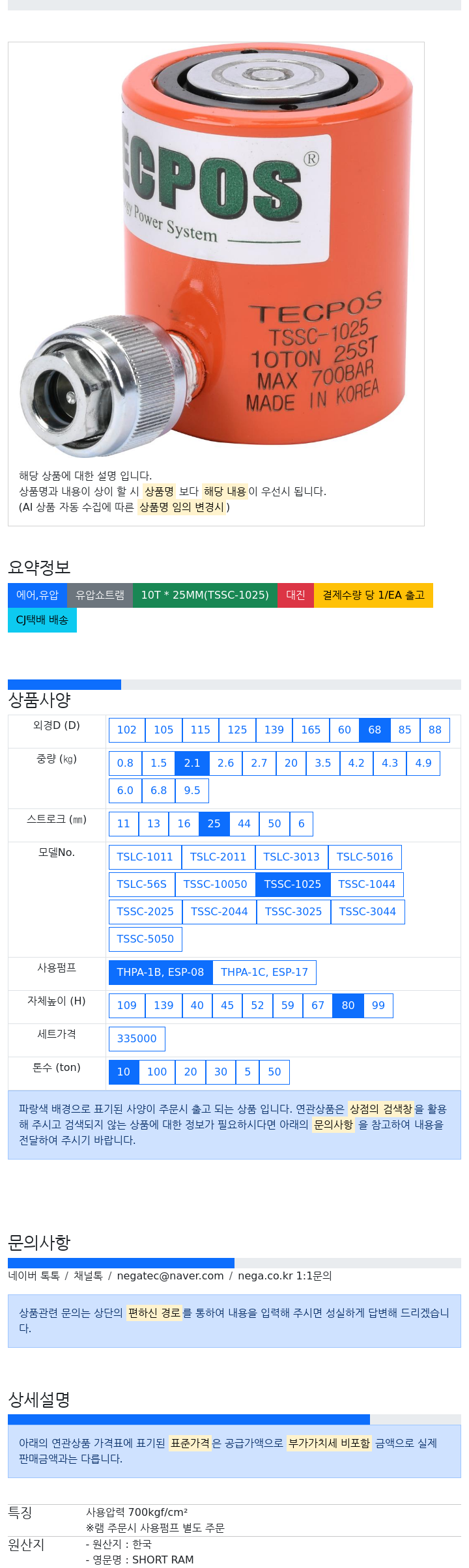This screenshot has height=1568, width=469.
Task: Select weight option 2.1 kg
Action: (192, 763)
